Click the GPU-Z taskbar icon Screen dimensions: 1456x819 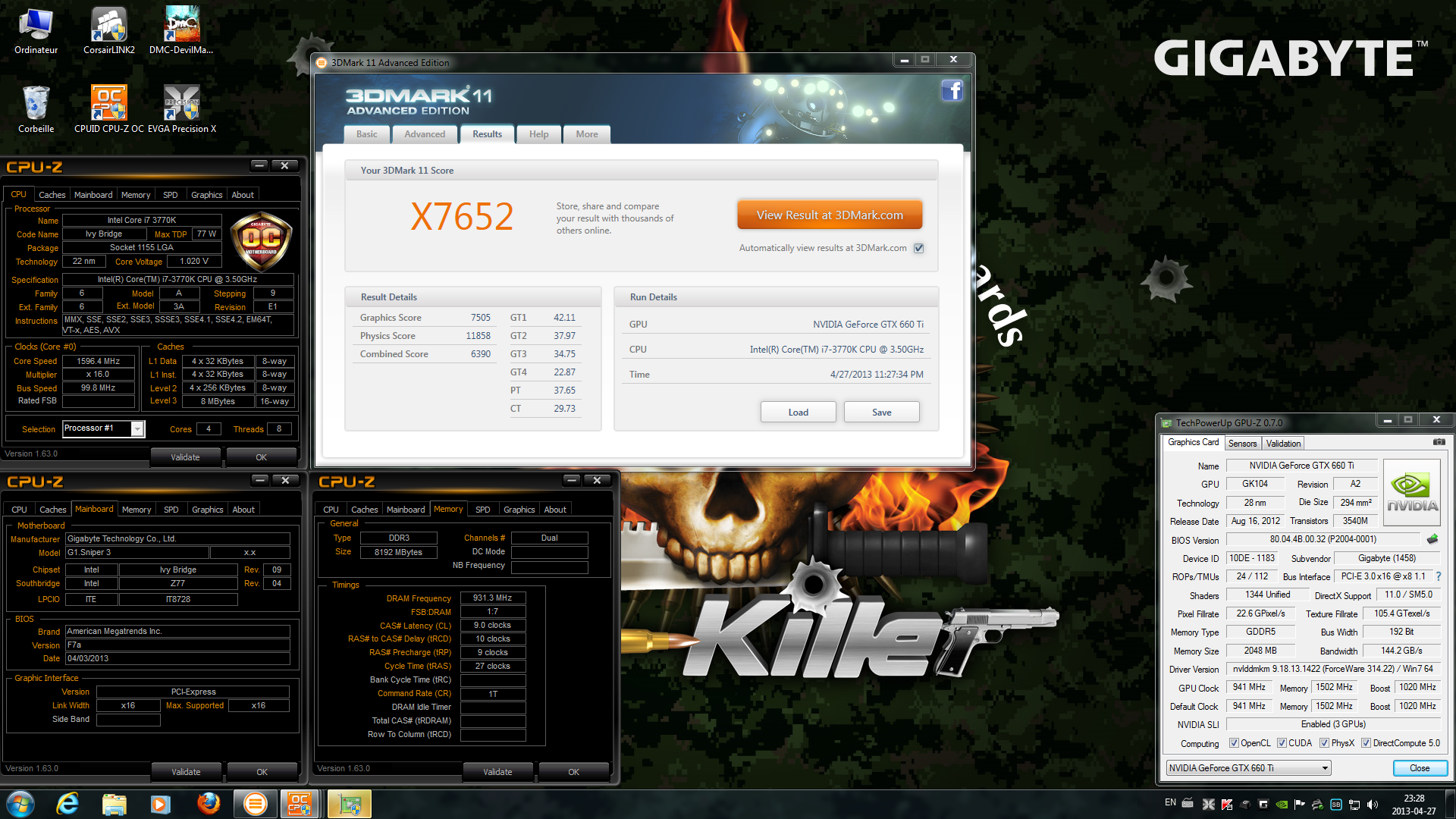pyautogui.click(x=350, y=804)
